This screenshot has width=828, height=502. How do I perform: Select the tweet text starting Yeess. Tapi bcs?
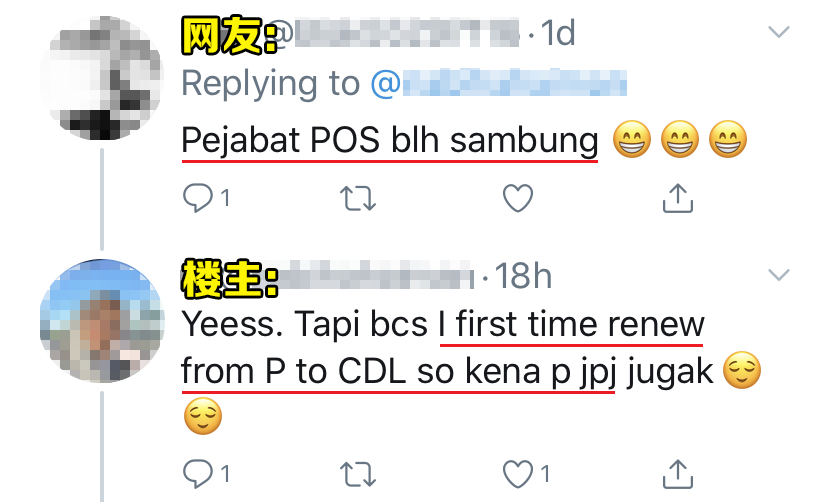point(472,370)
